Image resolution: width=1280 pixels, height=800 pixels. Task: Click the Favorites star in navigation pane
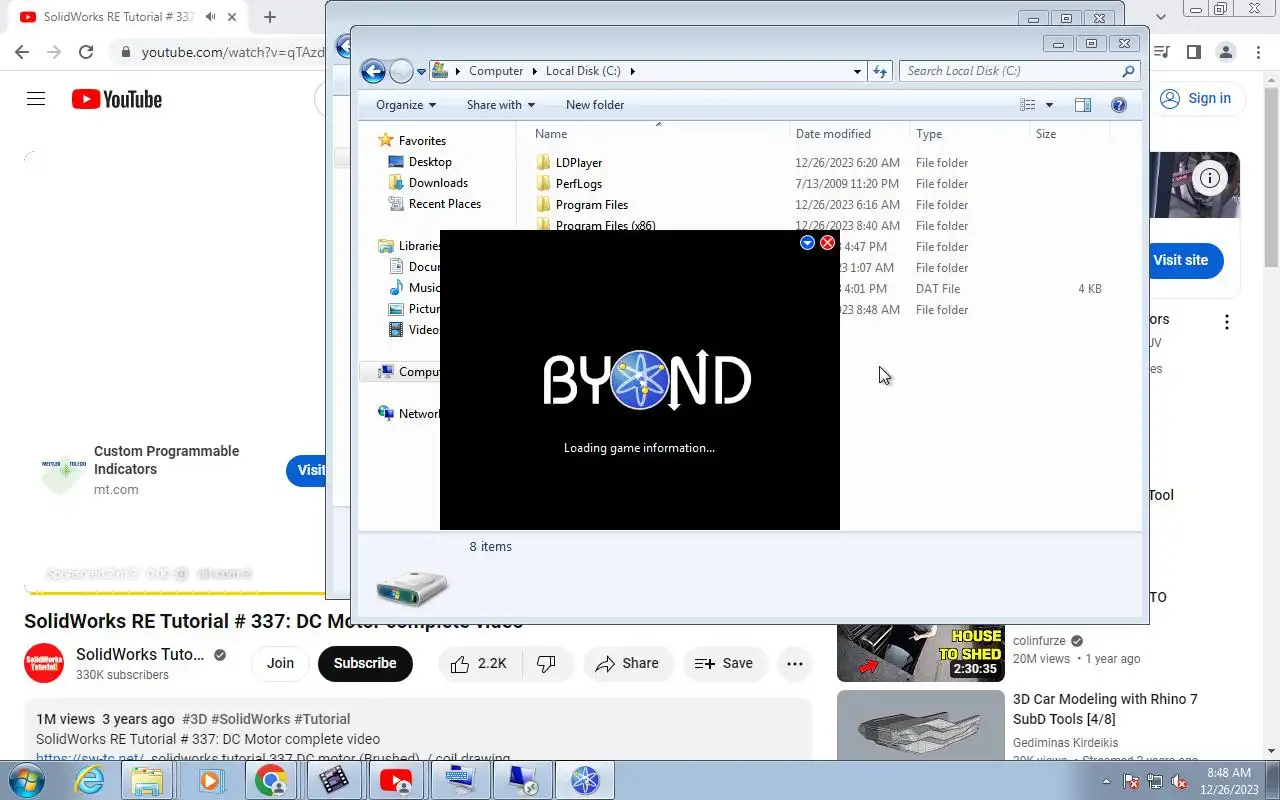pos(385,141)
